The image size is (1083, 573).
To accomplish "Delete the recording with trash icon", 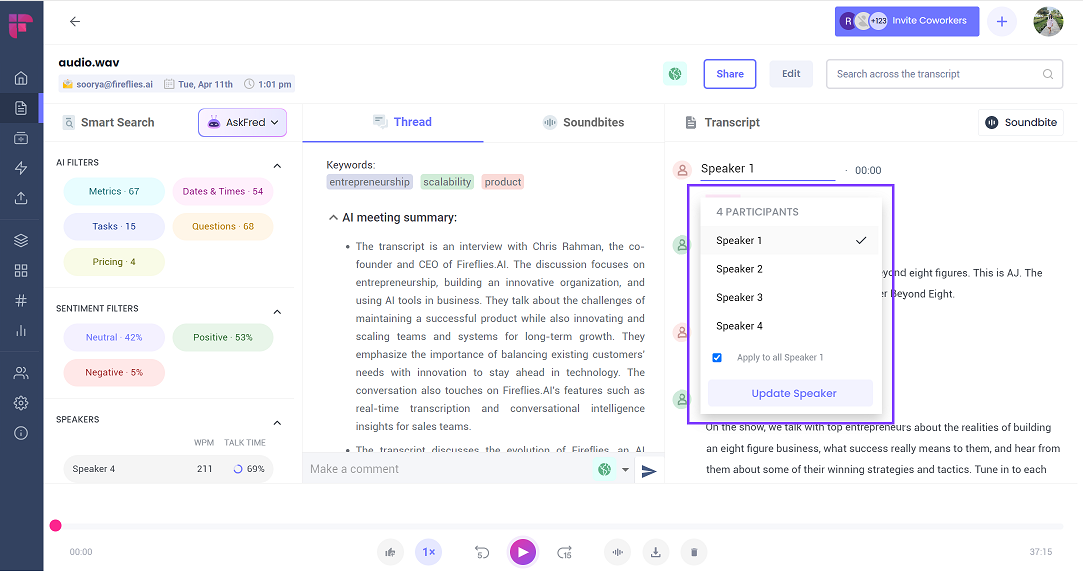I will click(694, 552).
